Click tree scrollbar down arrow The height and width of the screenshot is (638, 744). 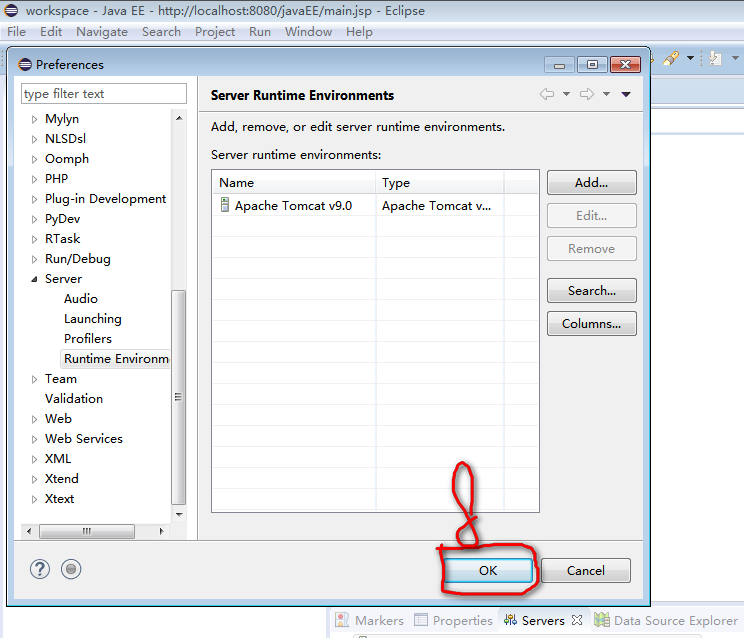pyautogui.click(x=179, y=514)
